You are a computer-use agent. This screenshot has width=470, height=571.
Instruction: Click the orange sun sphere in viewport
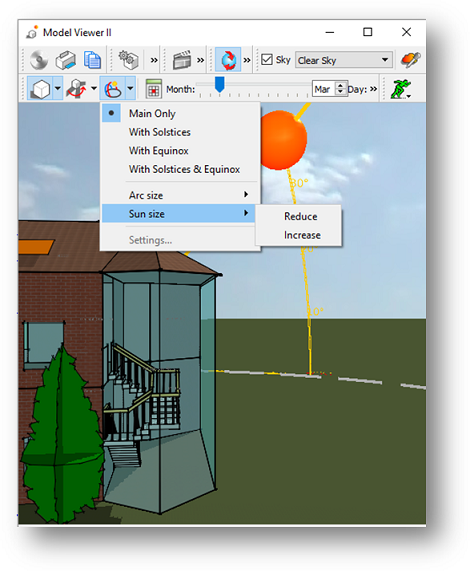coord(283,140)
